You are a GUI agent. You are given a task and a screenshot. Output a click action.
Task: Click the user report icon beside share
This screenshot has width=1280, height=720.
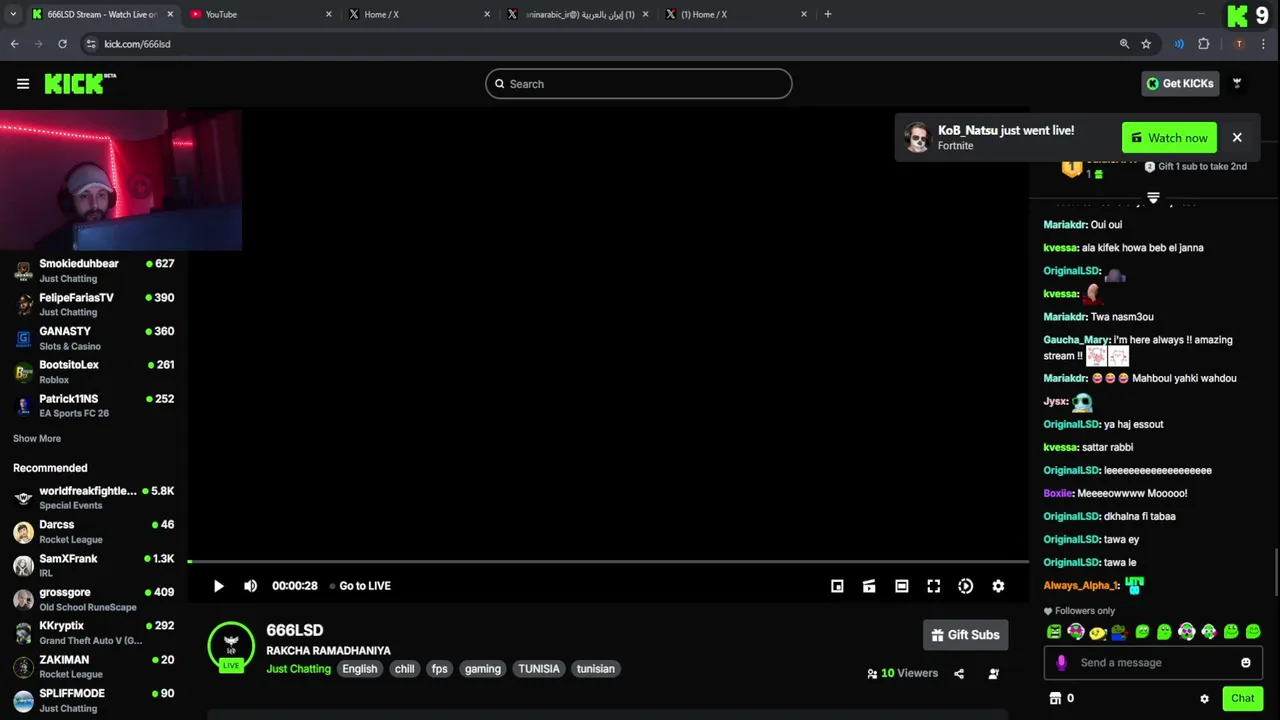tap(993, 674)
